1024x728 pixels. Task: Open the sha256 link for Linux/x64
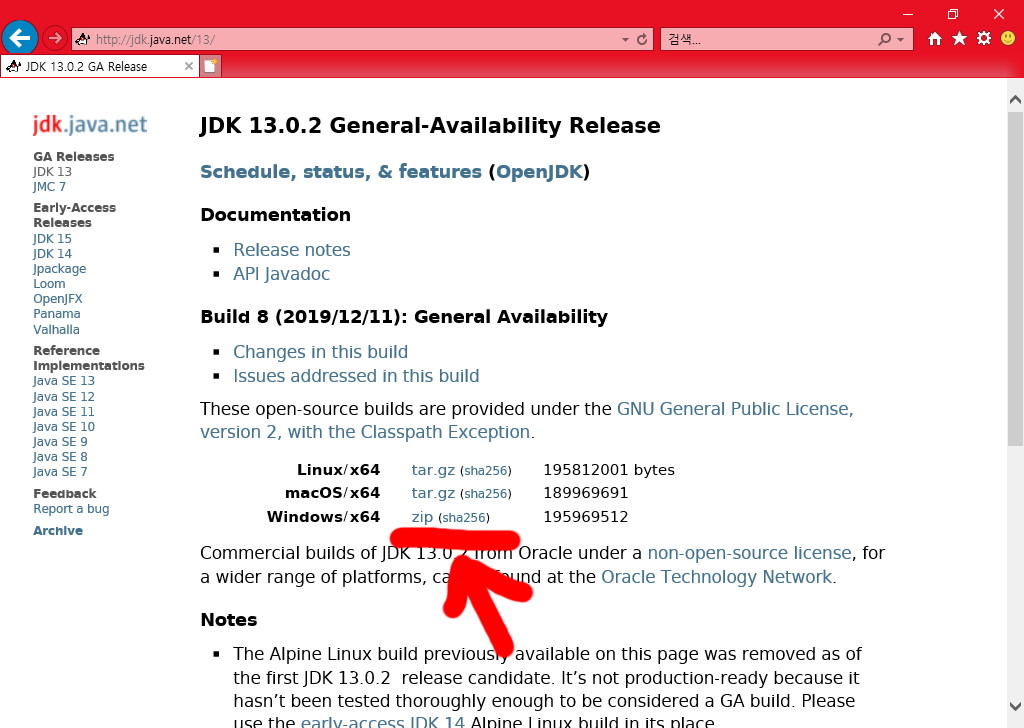pos(486,471)
